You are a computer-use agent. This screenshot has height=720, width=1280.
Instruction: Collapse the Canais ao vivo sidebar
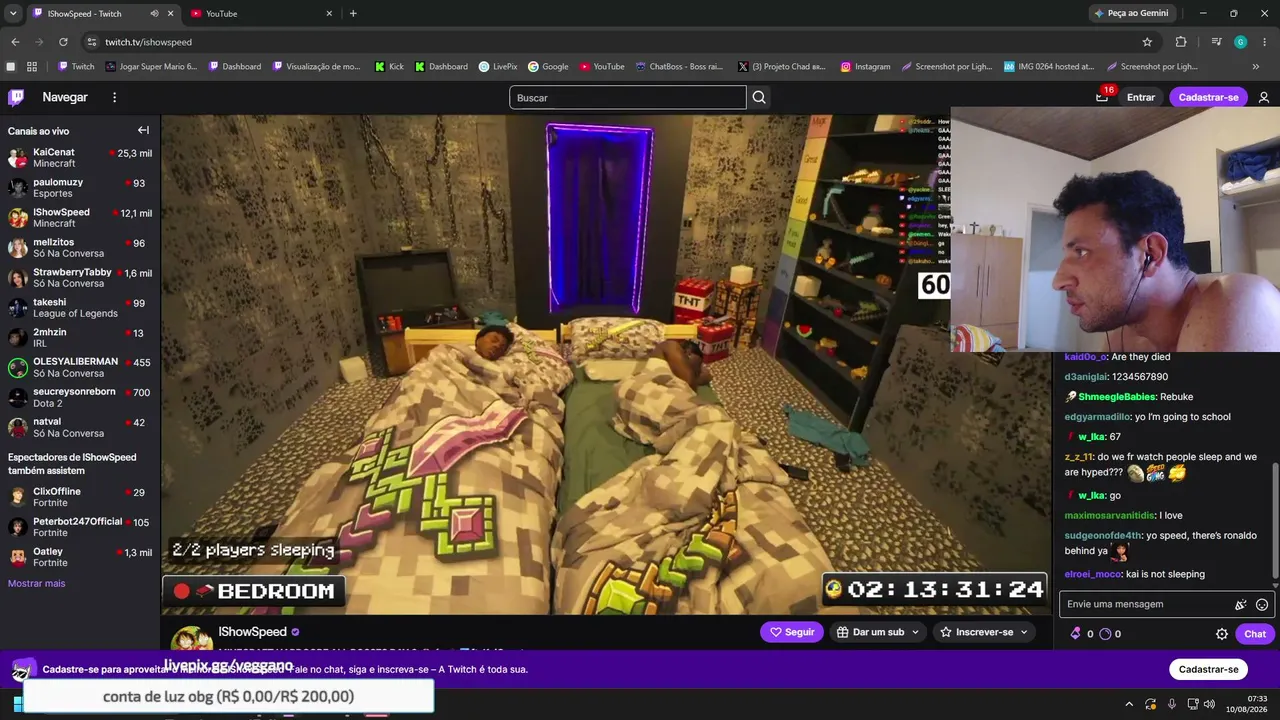click(x=143, y=130)
